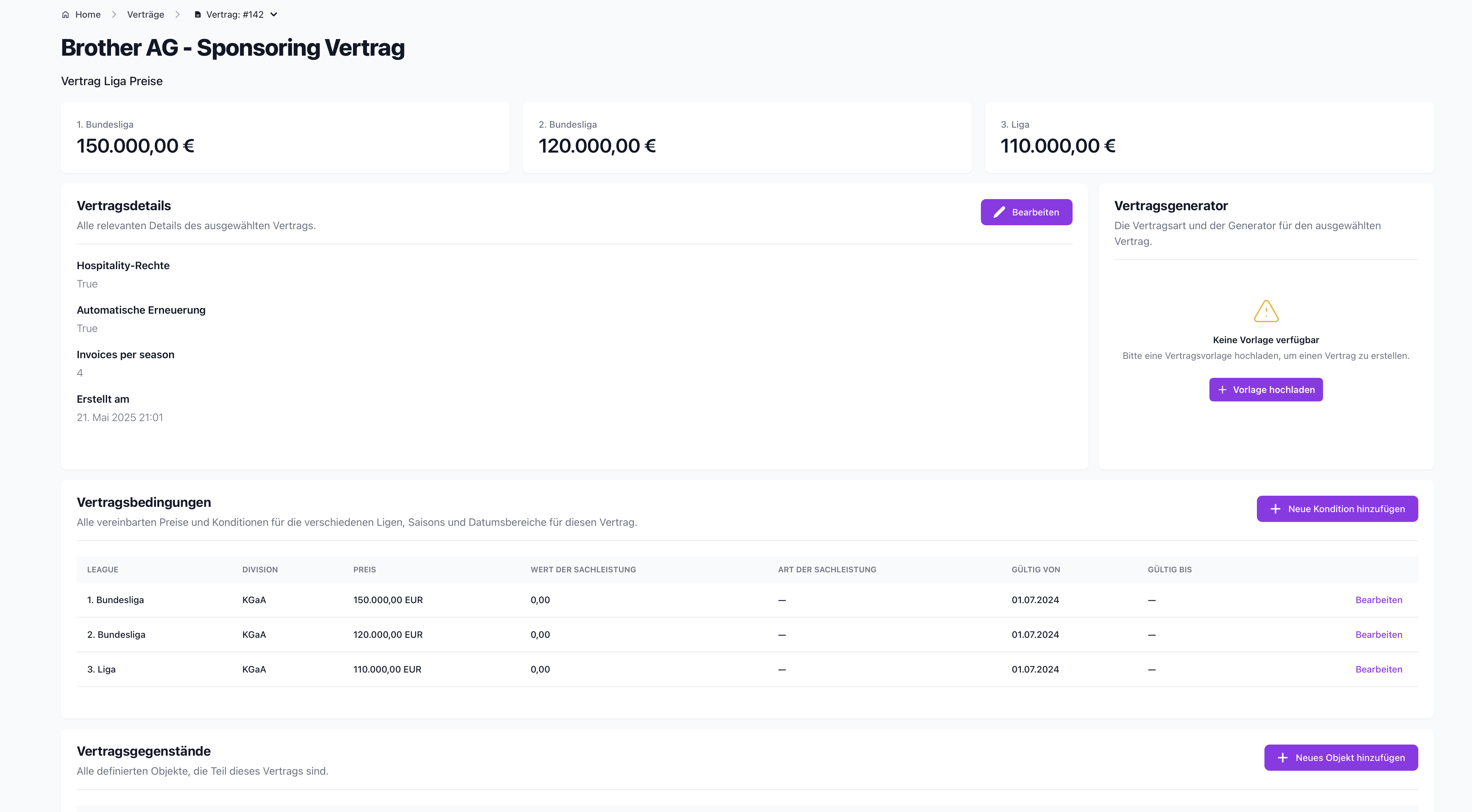Click first breadcrumb chevron after Home
This screenshot has width=1472, height=812.
click(x=114, y=14)
